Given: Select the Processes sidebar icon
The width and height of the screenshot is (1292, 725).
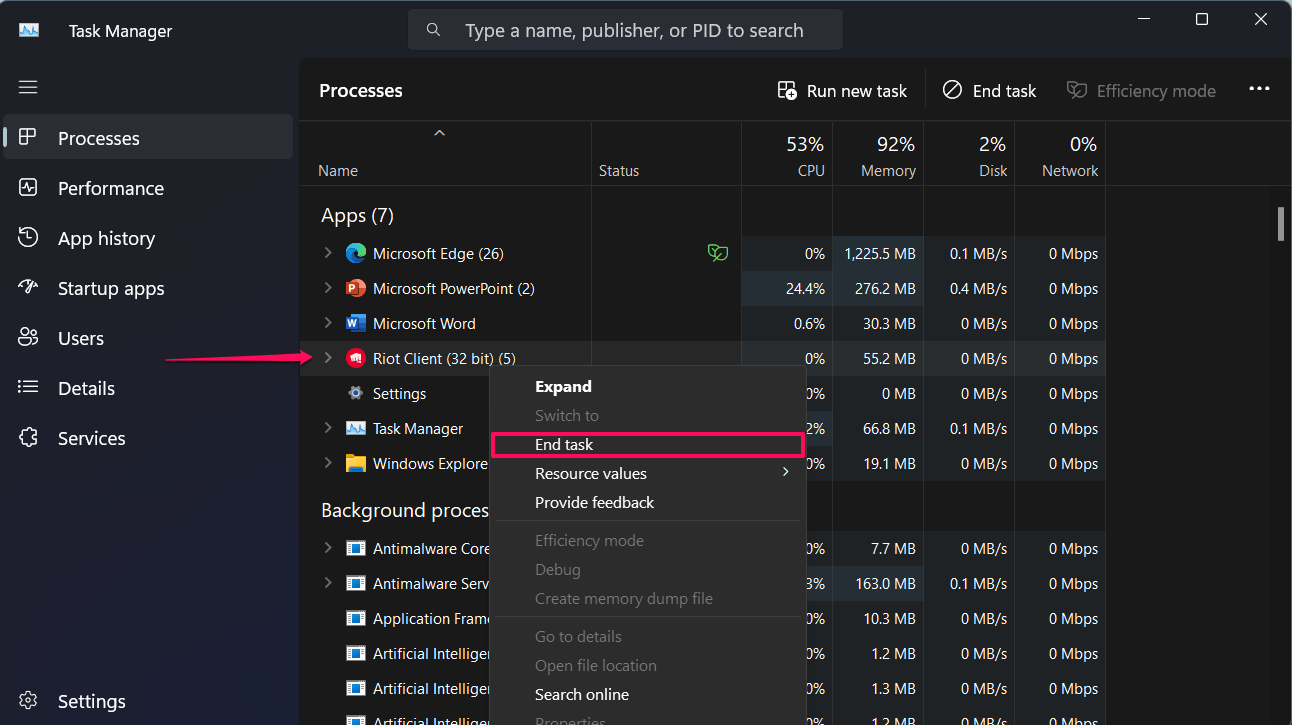Looking at the screenshot, I should 28,137.
